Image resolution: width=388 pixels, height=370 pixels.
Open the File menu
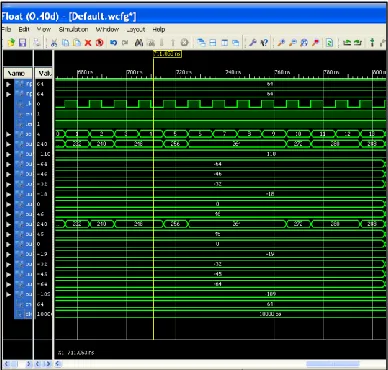(7, 29)
